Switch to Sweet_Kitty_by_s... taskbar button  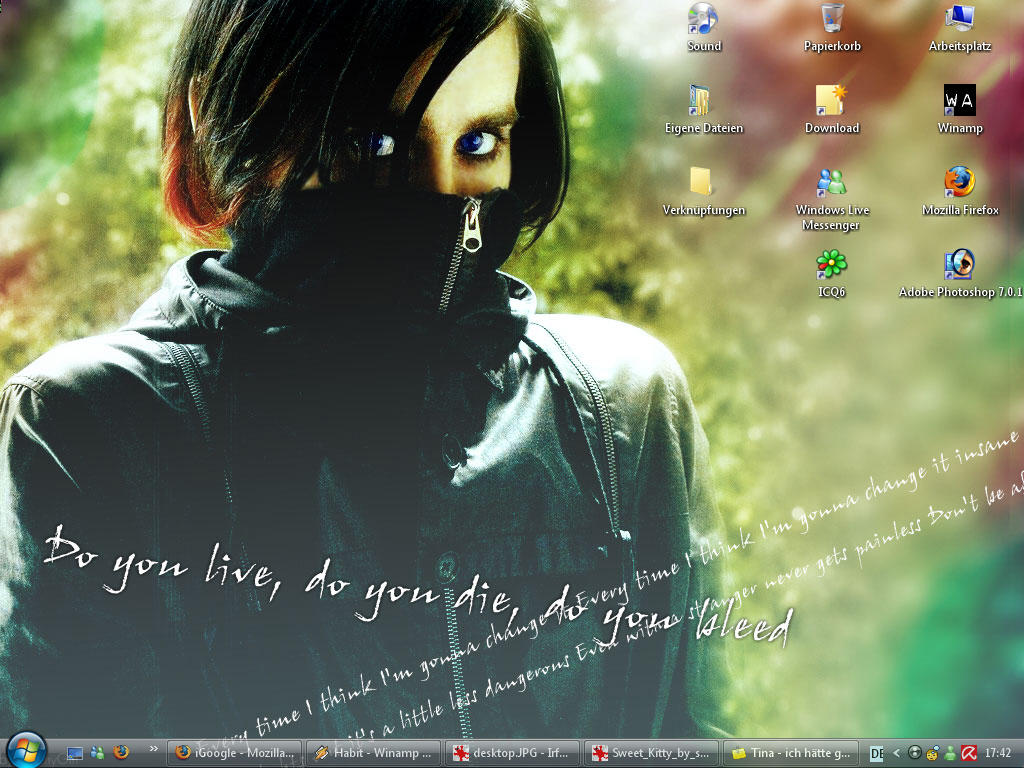tap(651, 753)
